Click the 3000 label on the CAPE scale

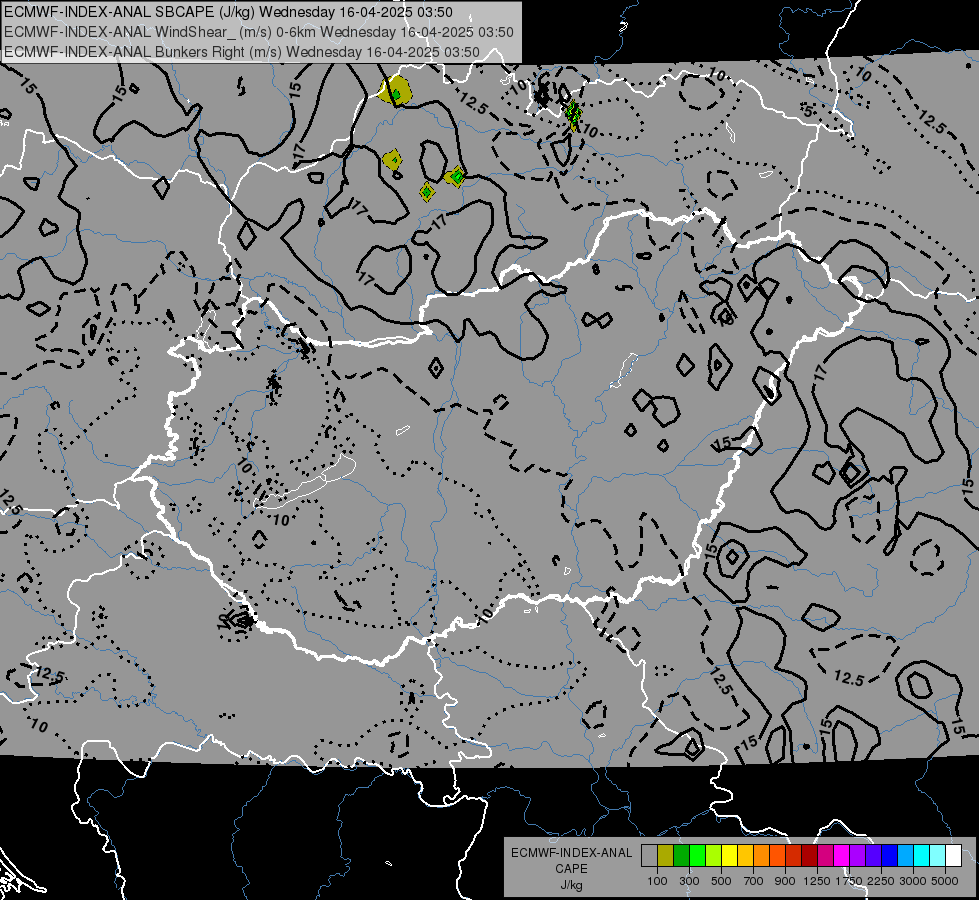click(913, 881)
